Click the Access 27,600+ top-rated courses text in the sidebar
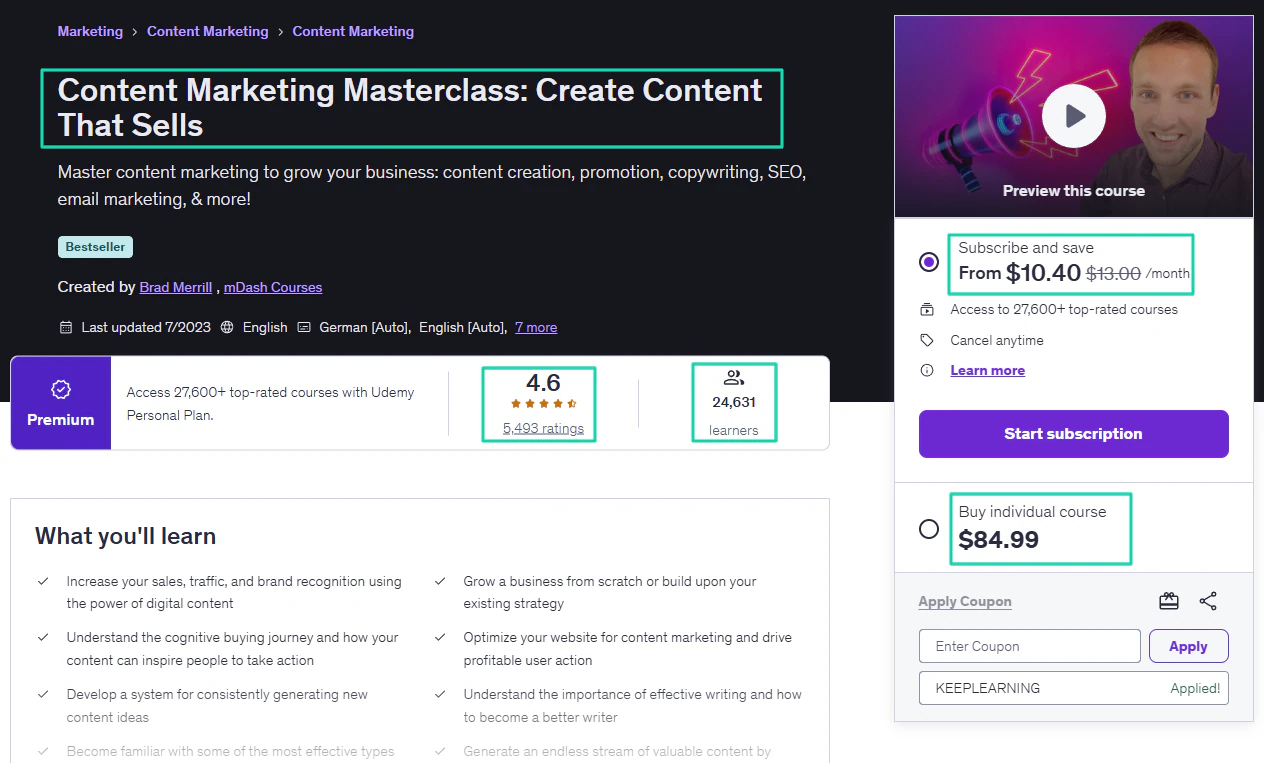This screenshot has height=763, width=1264. click(1064, 310)
